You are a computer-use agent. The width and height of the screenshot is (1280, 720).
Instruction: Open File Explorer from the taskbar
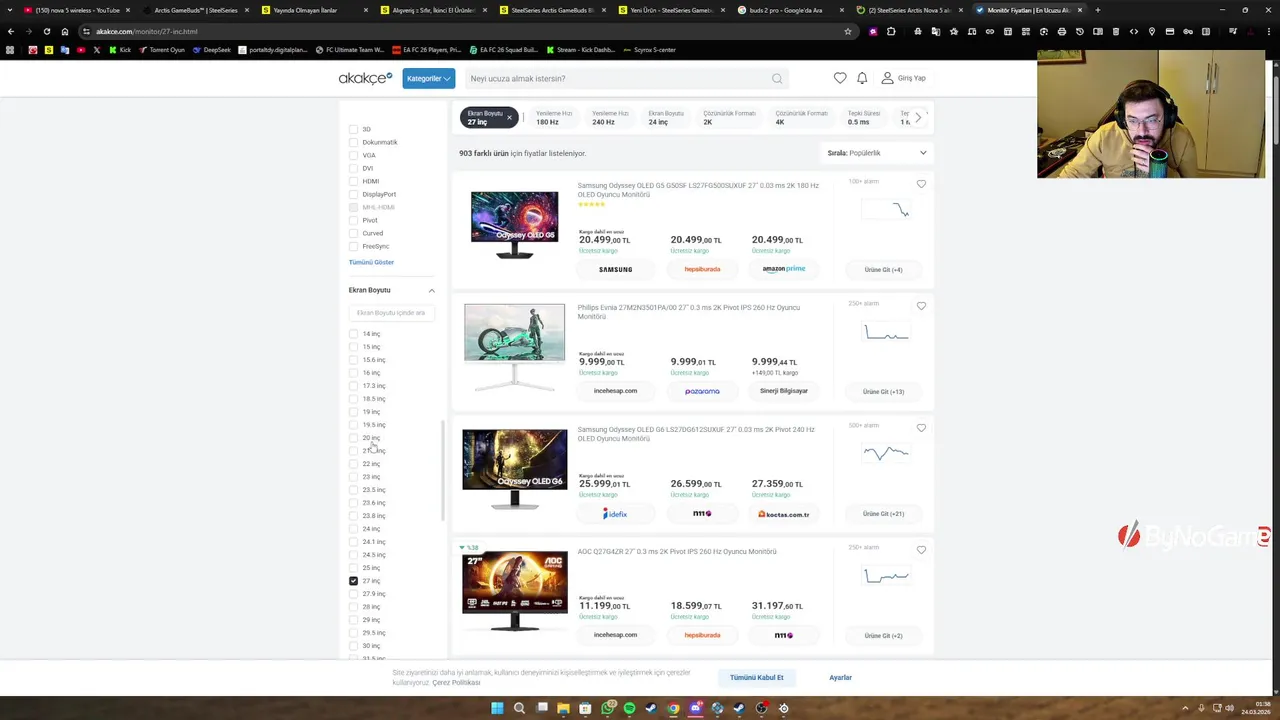coord(563,708)
